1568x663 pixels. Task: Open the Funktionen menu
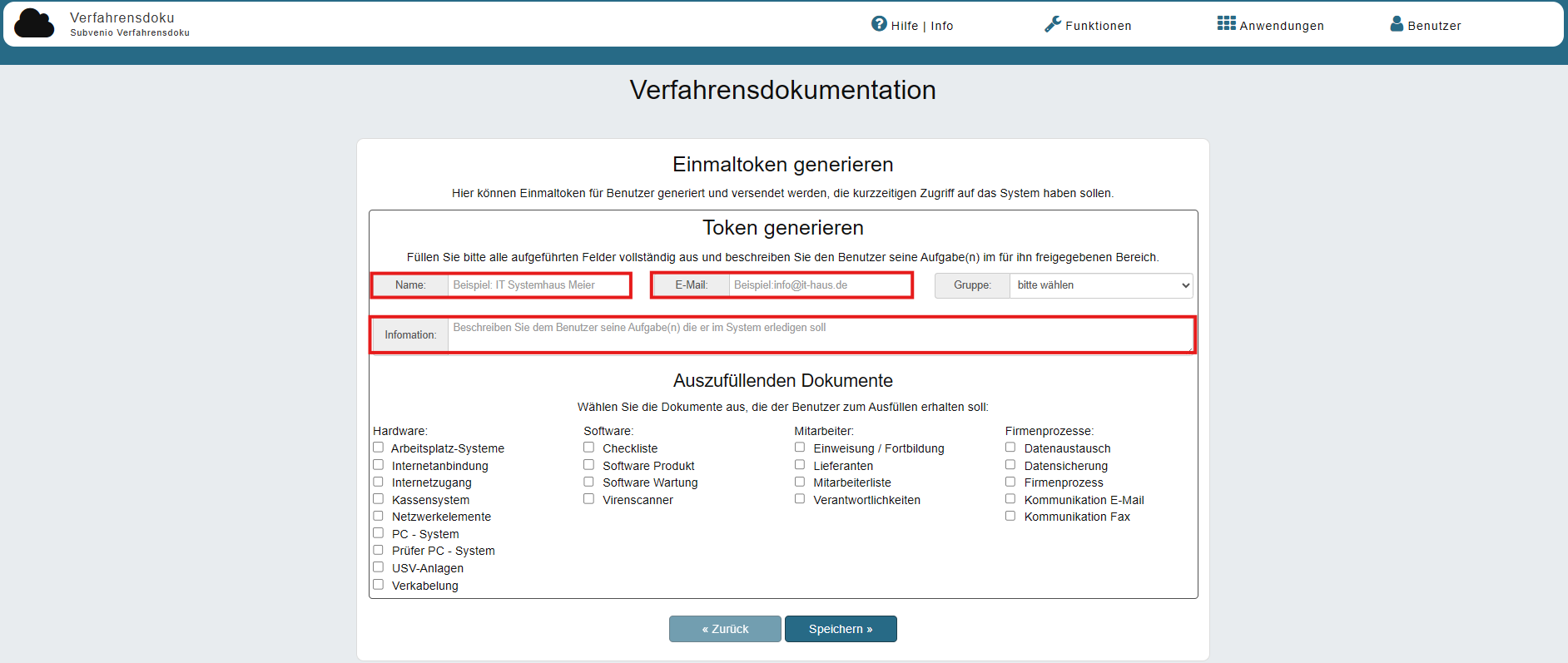pyautogui.click(x=1088, y=25)
